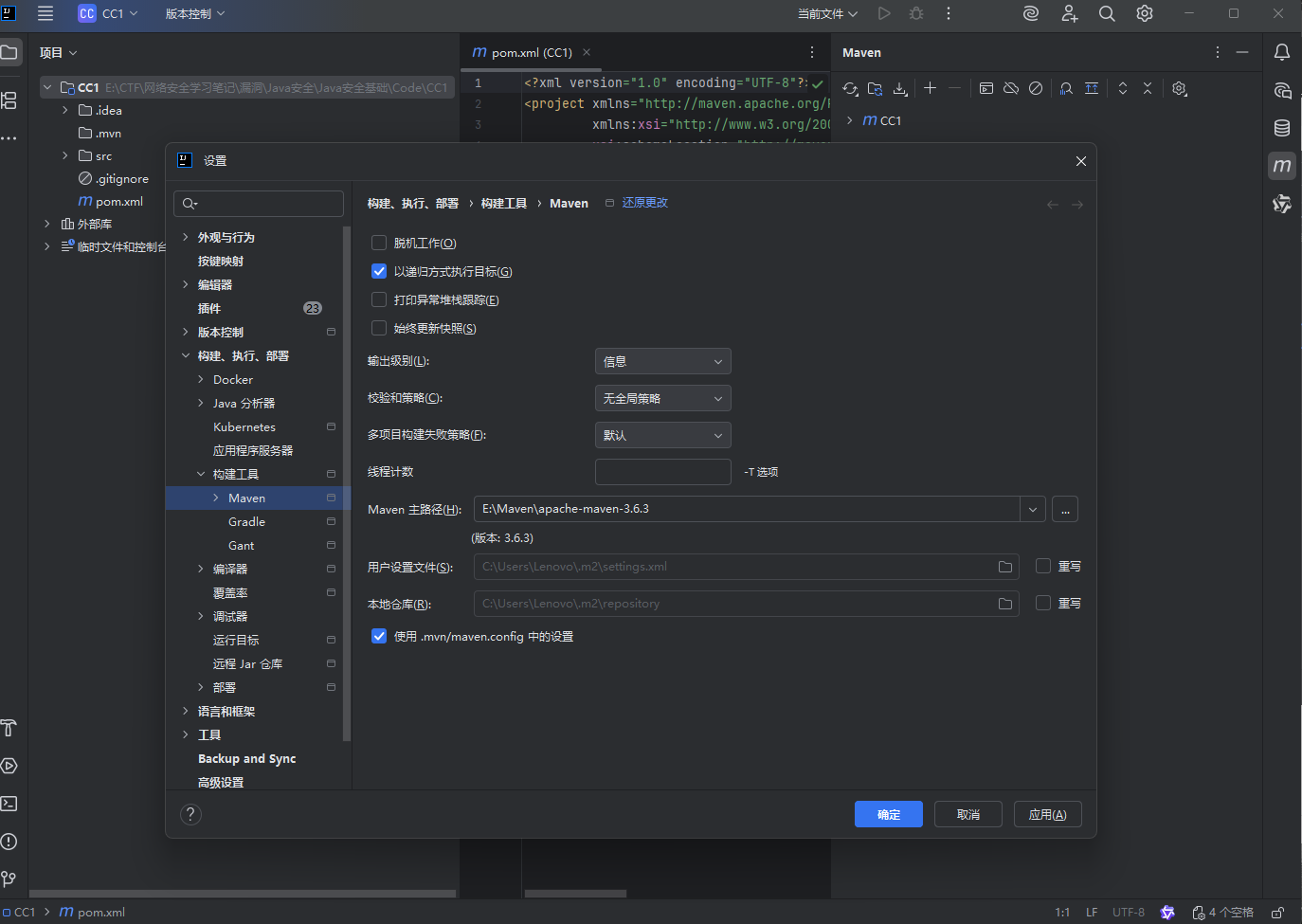Click the UTF-8 encoding in status bar
This screenshot has width=1302, height=924.
[x=1129, y=912]
